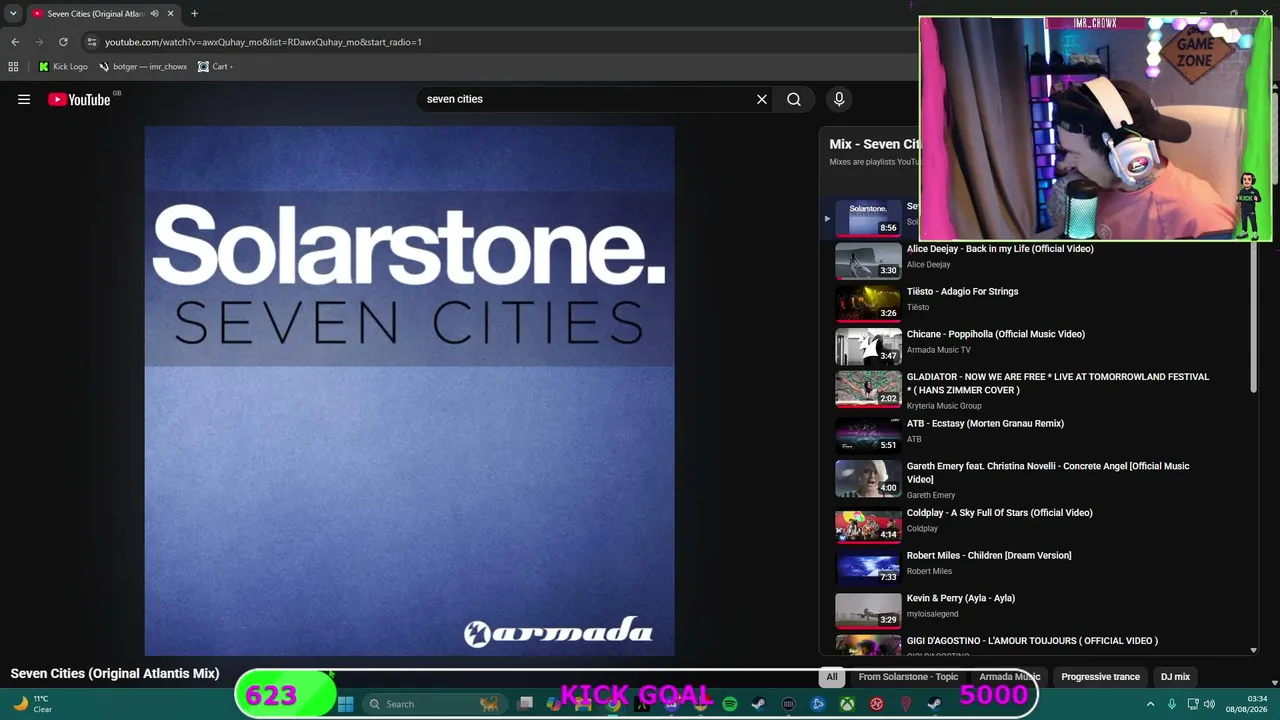Select the 'From Solarstone - Topic' chip
Screen dimensions: 1280x720
908,677
